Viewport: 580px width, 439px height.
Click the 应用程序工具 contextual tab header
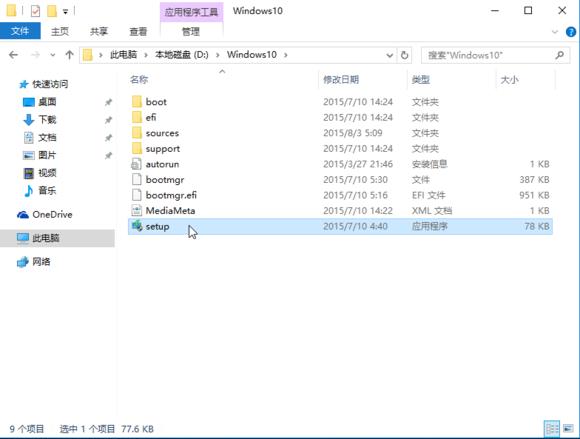(x=191, y=12)
